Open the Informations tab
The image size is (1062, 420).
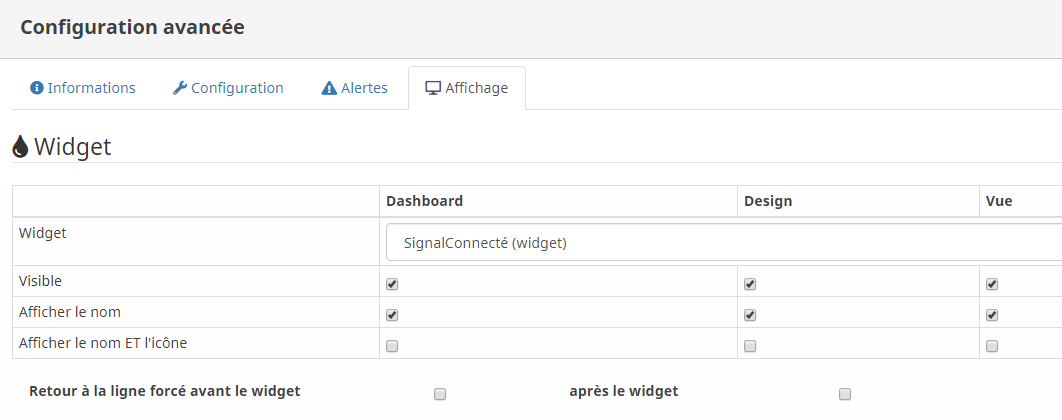click(x=83, y=88)
